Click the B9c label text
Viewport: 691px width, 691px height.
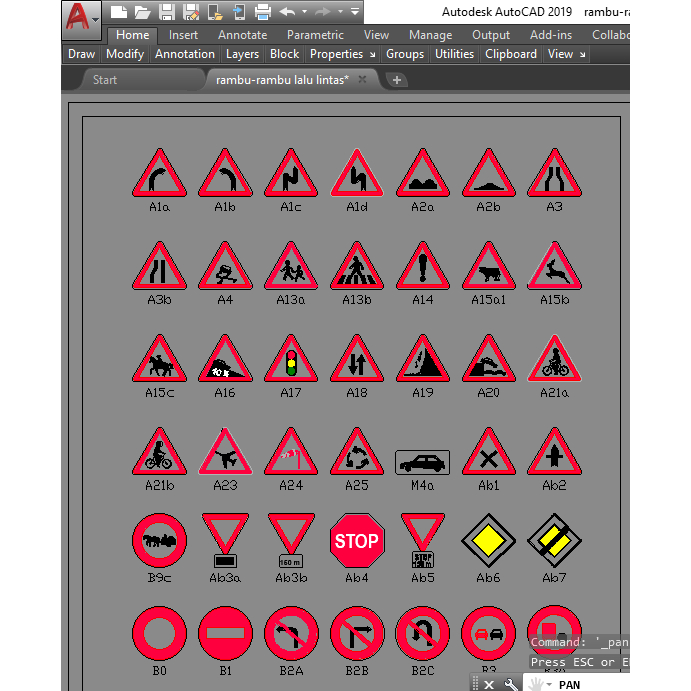[160, 577]
